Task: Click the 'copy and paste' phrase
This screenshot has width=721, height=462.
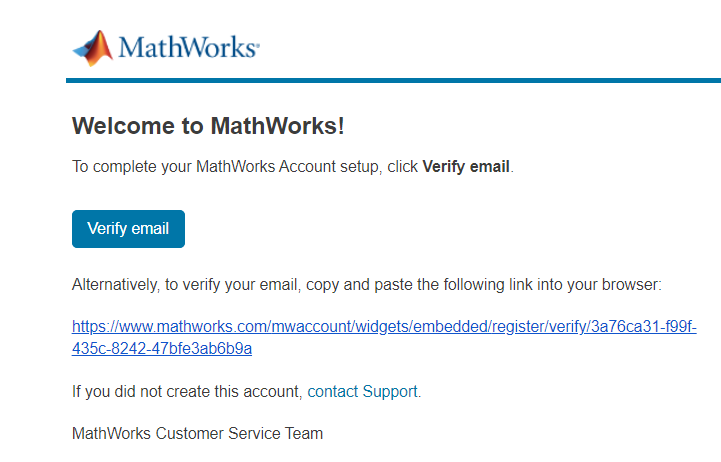Action: (359, 285)
